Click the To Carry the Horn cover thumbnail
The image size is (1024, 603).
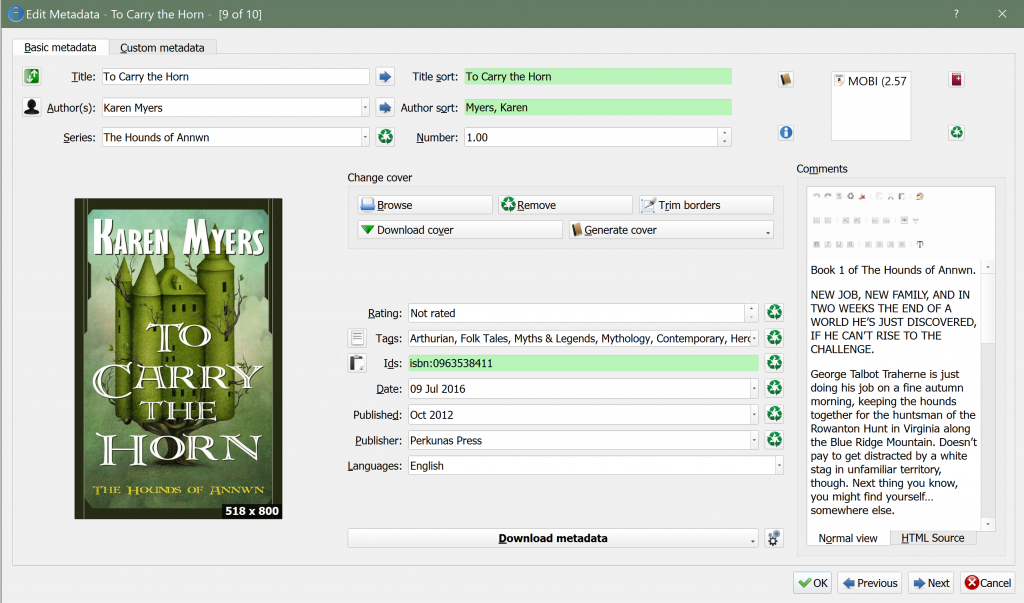pos(178,358)
